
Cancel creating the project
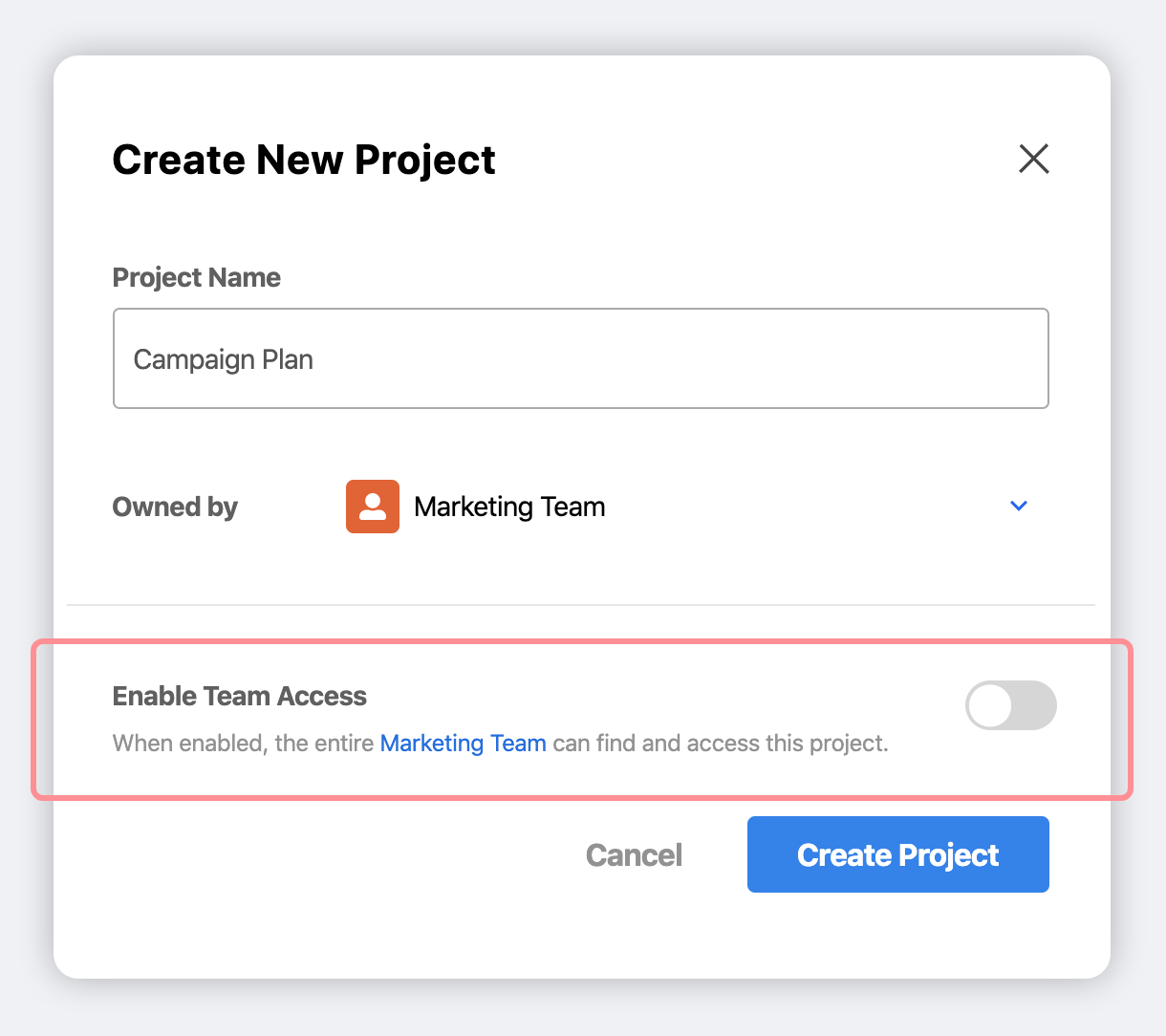[x=634, y=854]
